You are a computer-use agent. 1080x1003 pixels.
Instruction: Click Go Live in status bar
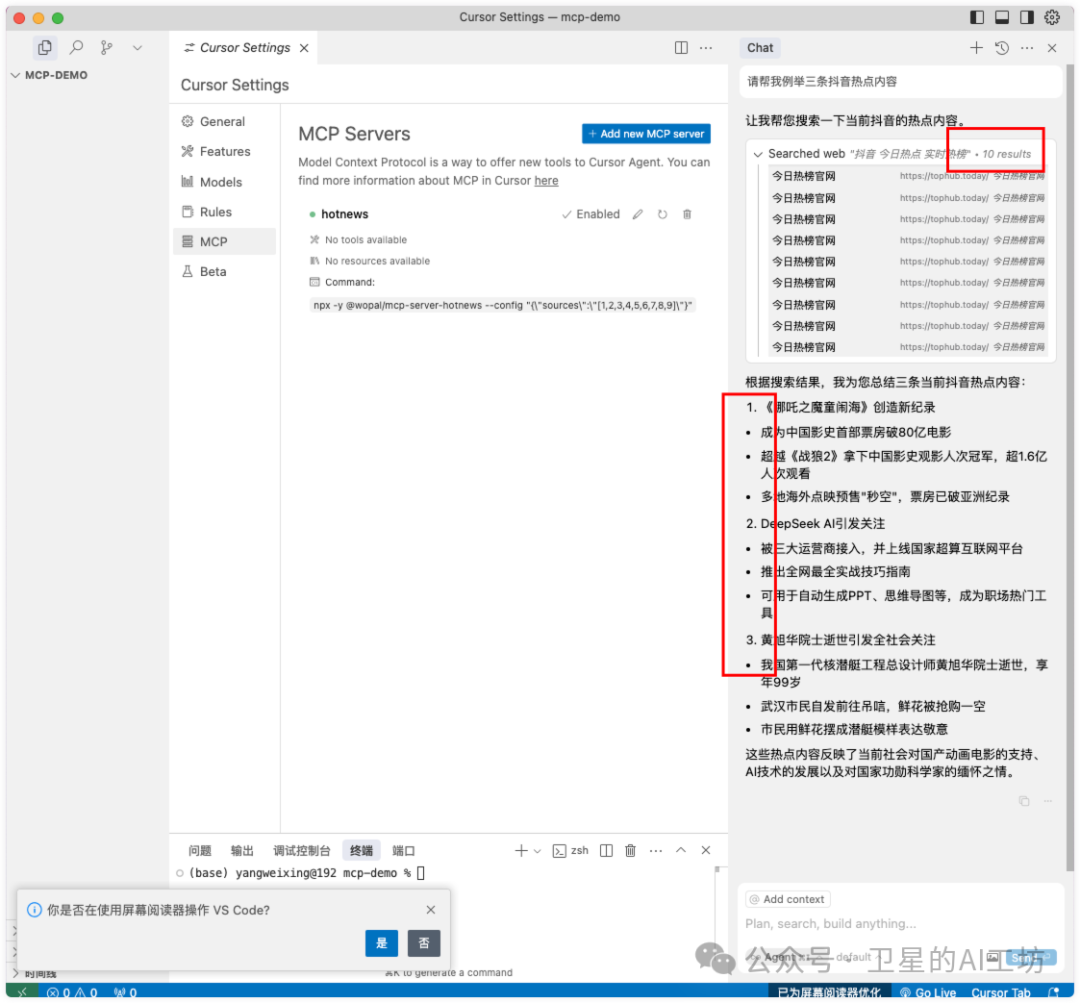coord(928,993)
